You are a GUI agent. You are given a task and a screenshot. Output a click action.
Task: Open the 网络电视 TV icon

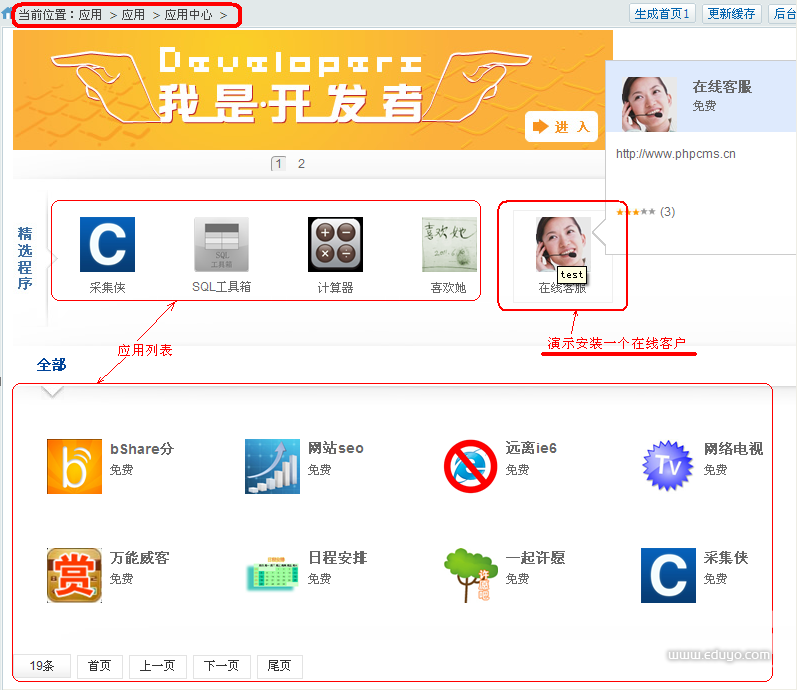tap(667, 466)
